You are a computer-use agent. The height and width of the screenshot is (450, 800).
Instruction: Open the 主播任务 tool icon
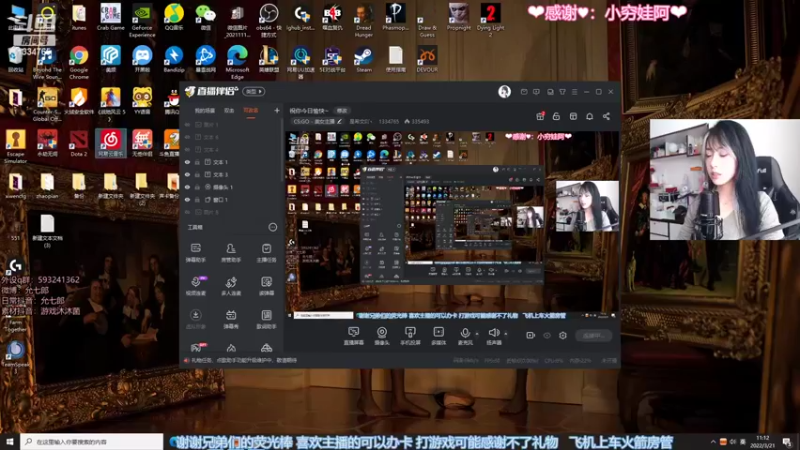(266, 253)
